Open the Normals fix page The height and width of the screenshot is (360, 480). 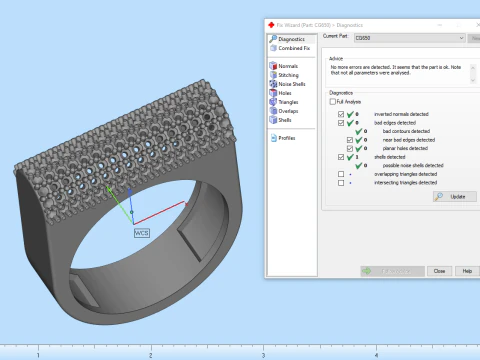tap(284, 66)
